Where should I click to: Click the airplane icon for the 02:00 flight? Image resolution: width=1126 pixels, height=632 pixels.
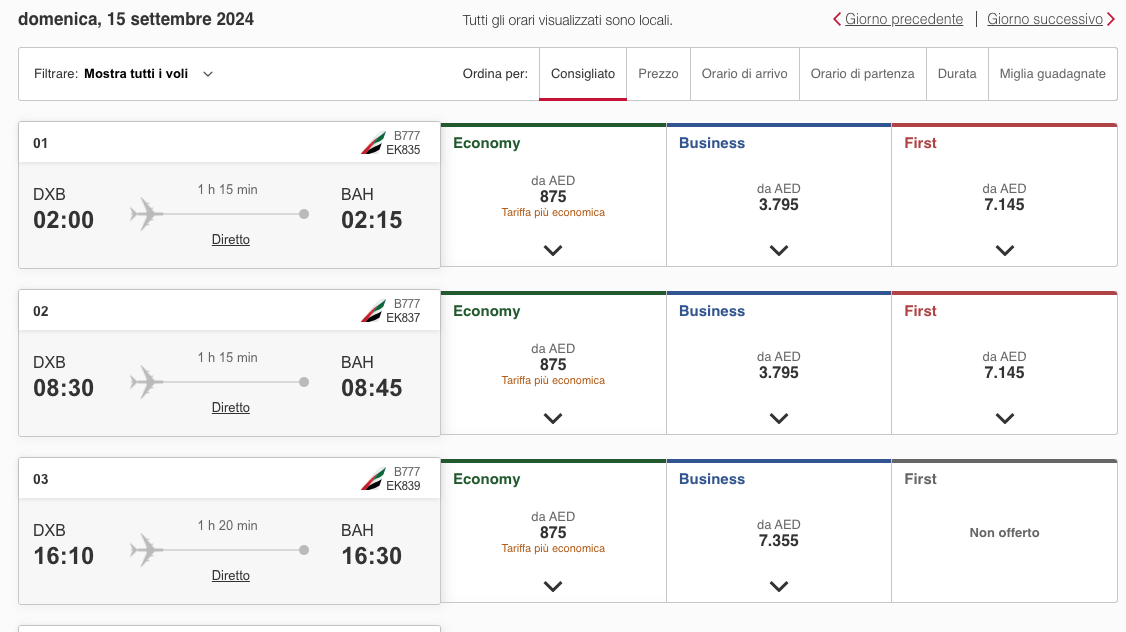[146, 213]
